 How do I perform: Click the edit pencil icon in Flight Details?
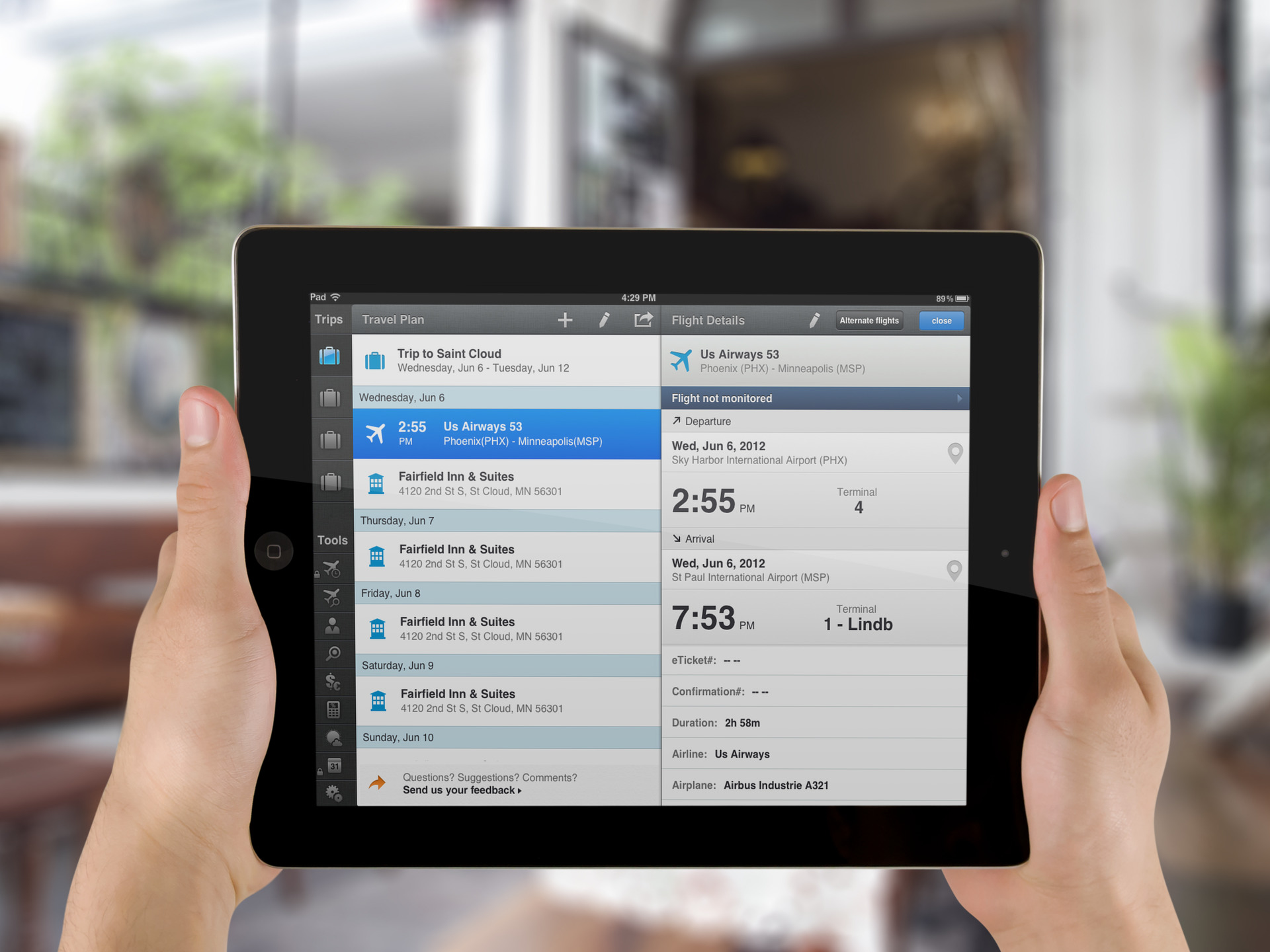pyautogui.click(x=813, y=319)
